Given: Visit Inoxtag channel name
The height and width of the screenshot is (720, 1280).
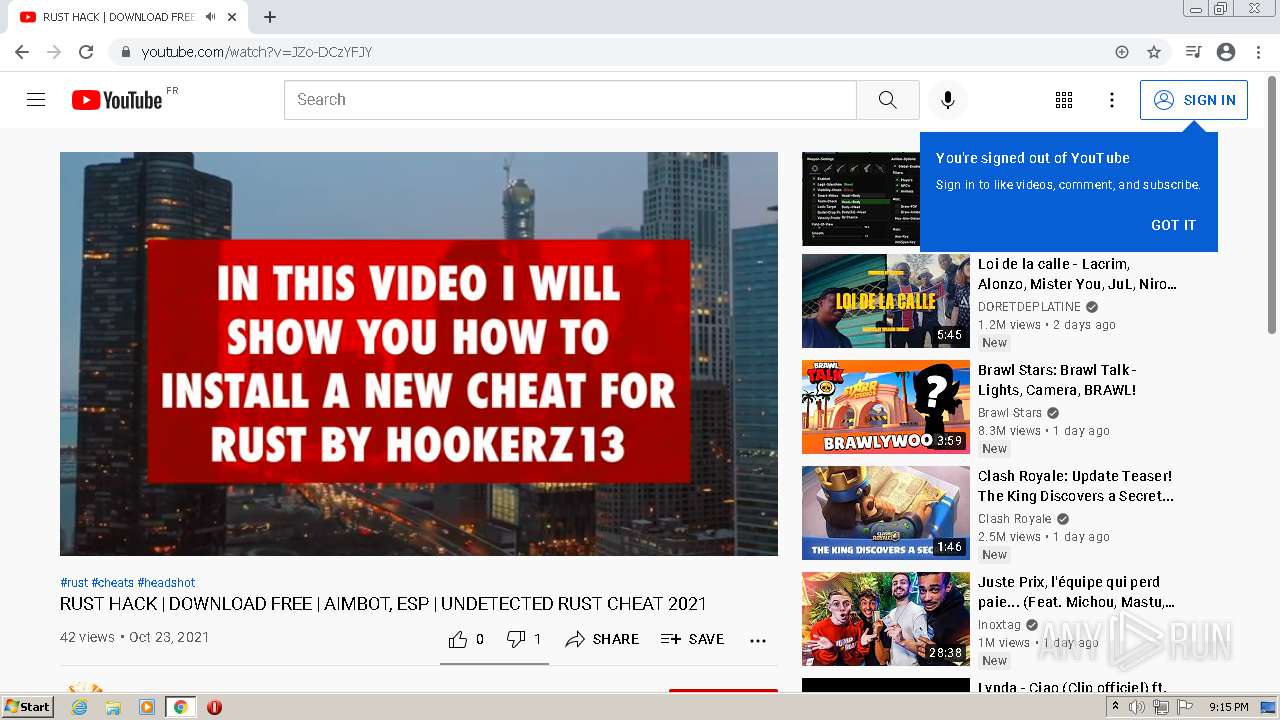Looking at the screenshot, I should (x=1000, y=625).
